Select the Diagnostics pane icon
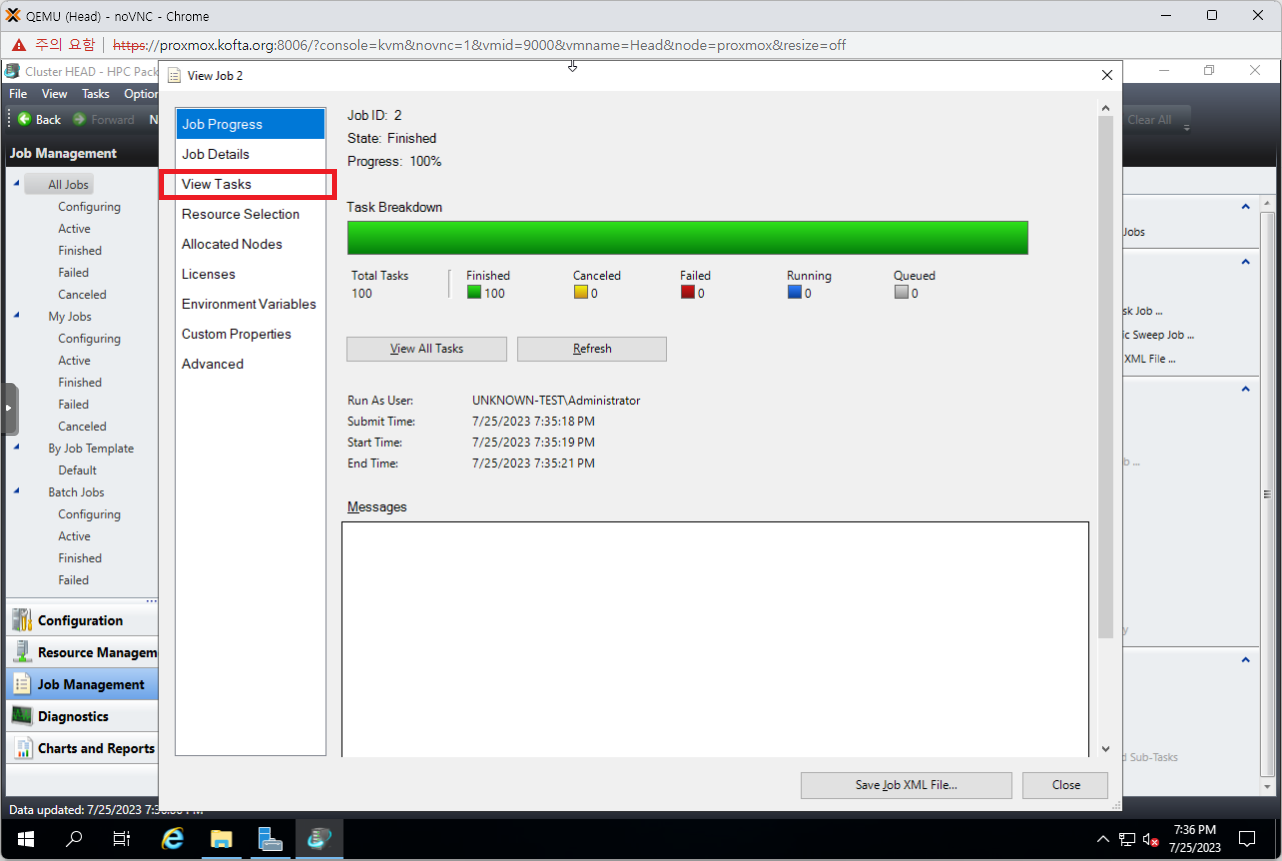The width and height of the screenshot is (1282, 861). click(22, 716)
